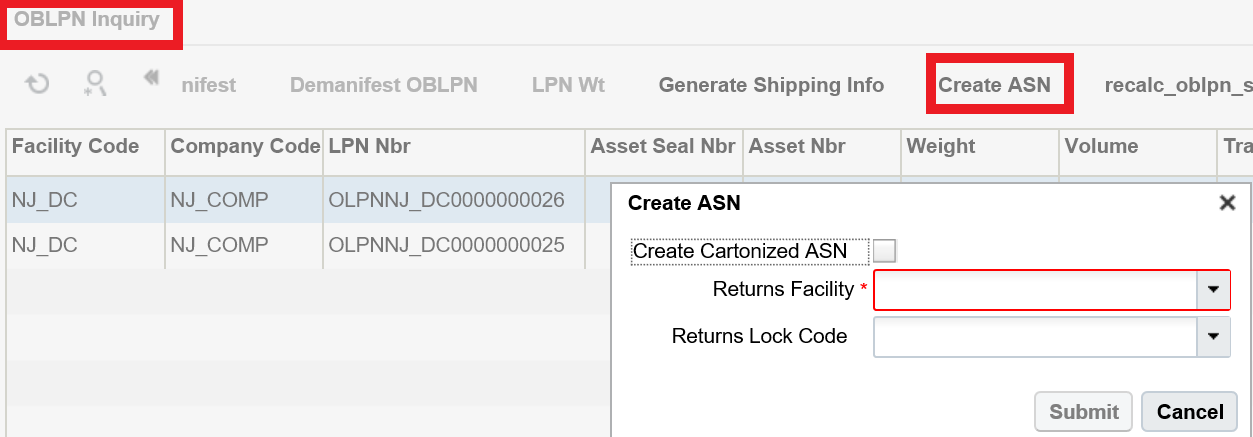Open the search magnifier icon
Image resolution: width=1253 pixels, height=437 pixels.
pyautogui.click(x=95, y=84)
